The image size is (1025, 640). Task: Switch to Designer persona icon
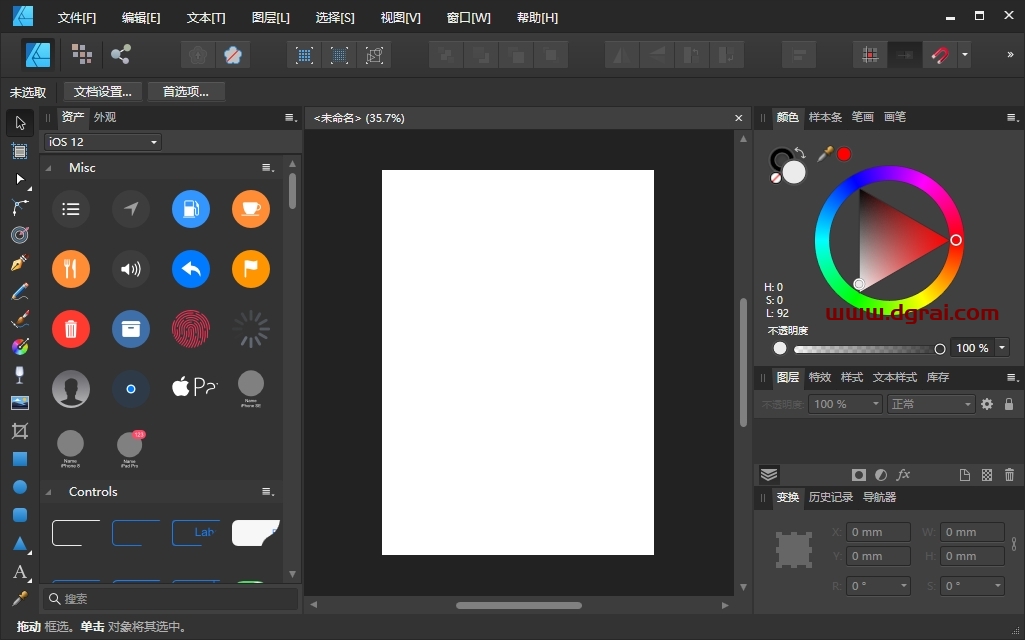tap(38, 54)
